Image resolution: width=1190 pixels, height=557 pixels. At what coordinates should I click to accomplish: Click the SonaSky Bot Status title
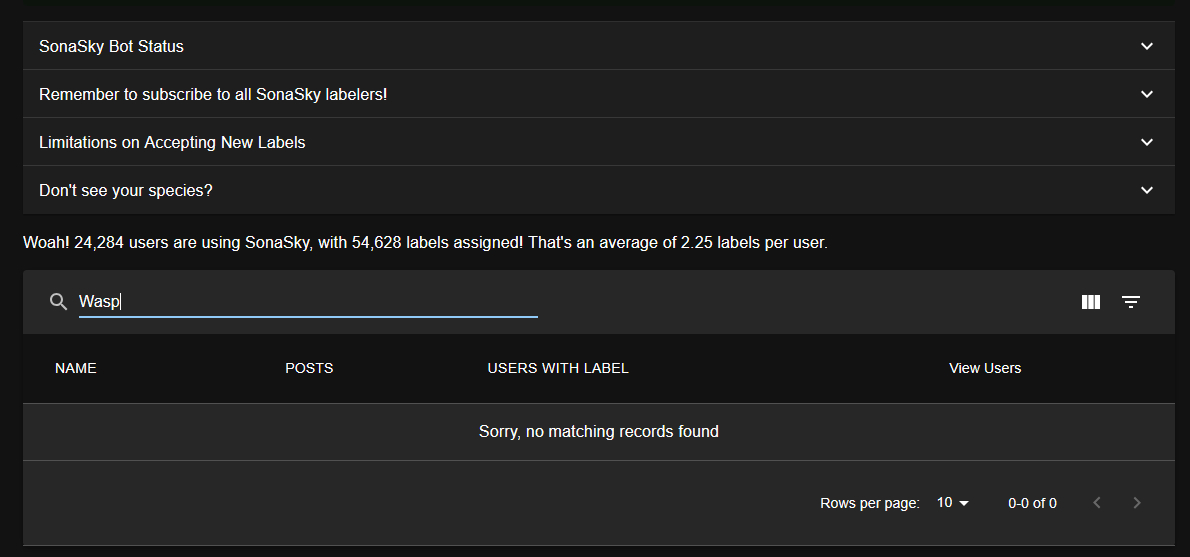click(x=111, y=46)
